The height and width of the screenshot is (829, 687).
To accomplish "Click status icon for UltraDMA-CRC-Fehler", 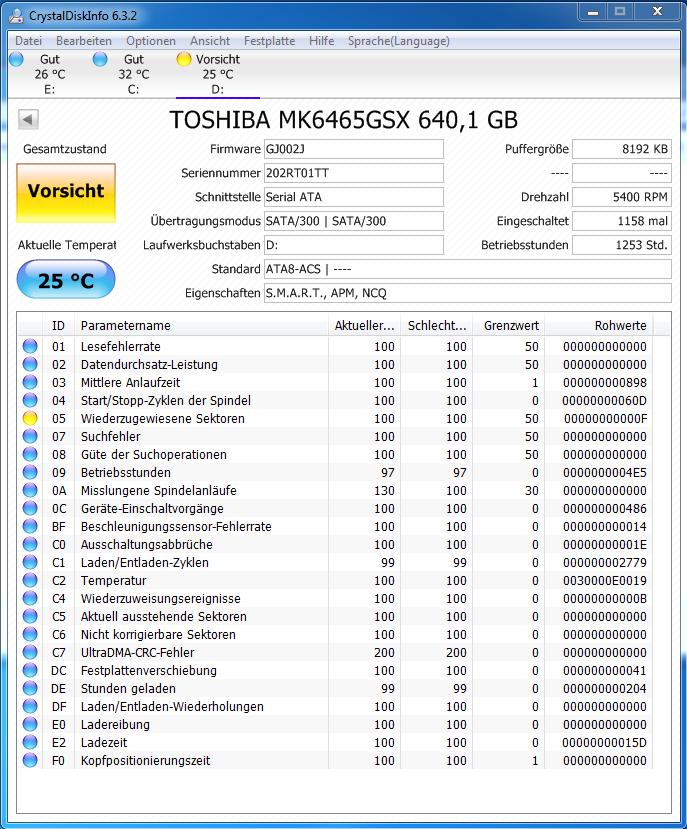I will 30,651.
